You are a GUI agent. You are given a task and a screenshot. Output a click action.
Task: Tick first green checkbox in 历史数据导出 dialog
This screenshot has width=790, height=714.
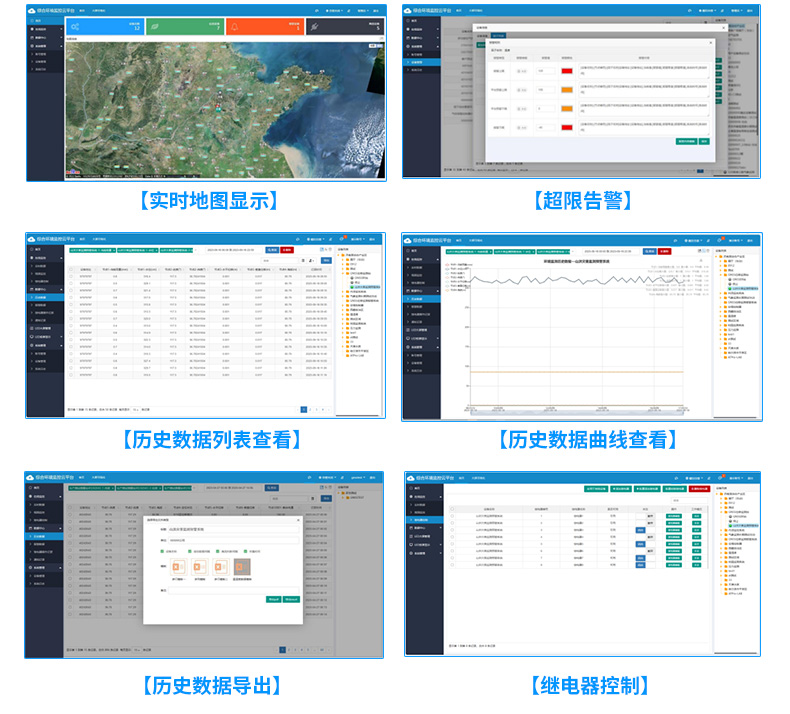[162, 551]
